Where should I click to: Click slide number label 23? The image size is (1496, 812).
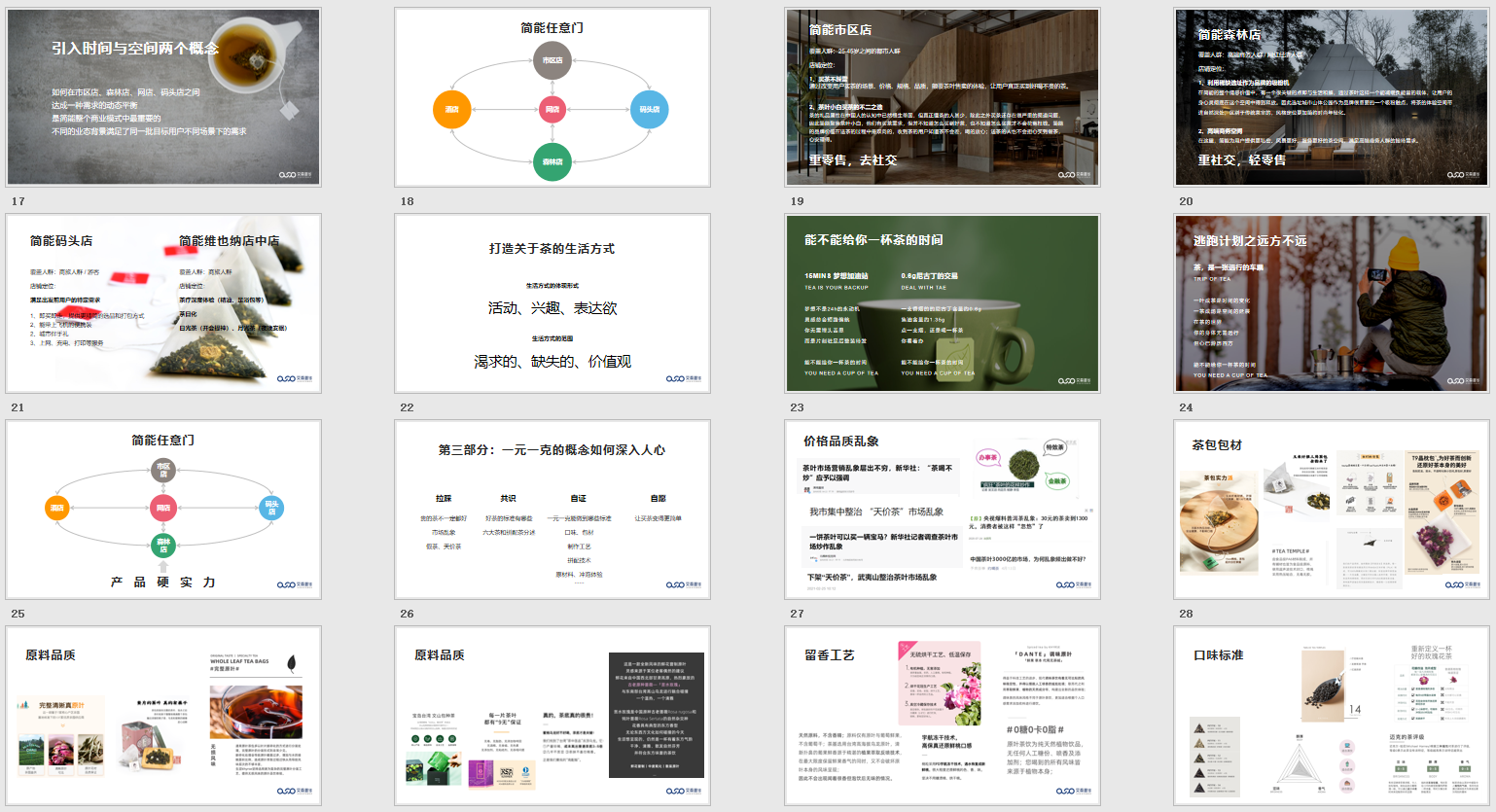click(798, 407)
